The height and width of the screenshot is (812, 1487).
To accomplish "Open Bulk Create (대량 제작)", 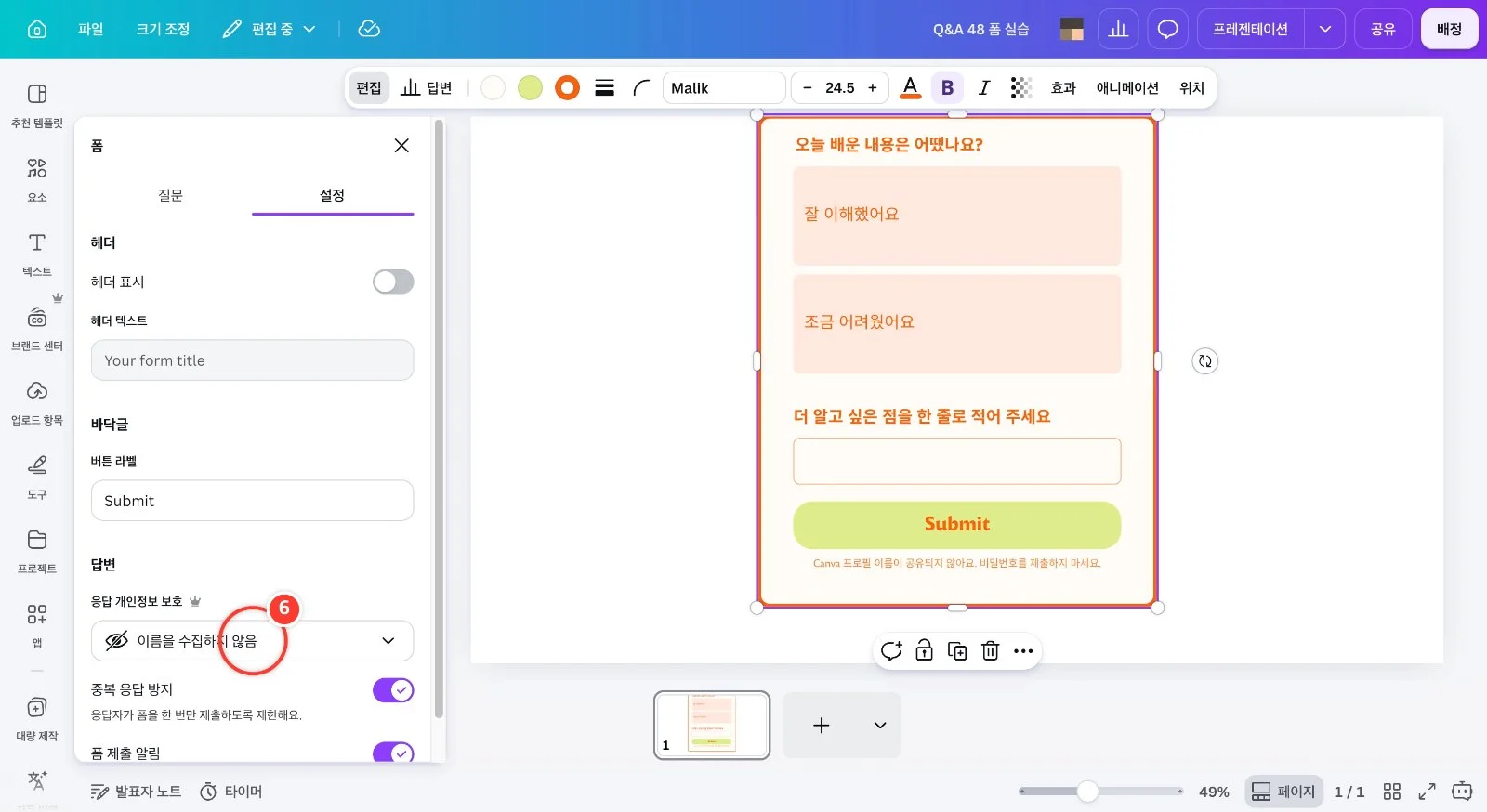I will [x=37, y=718].
